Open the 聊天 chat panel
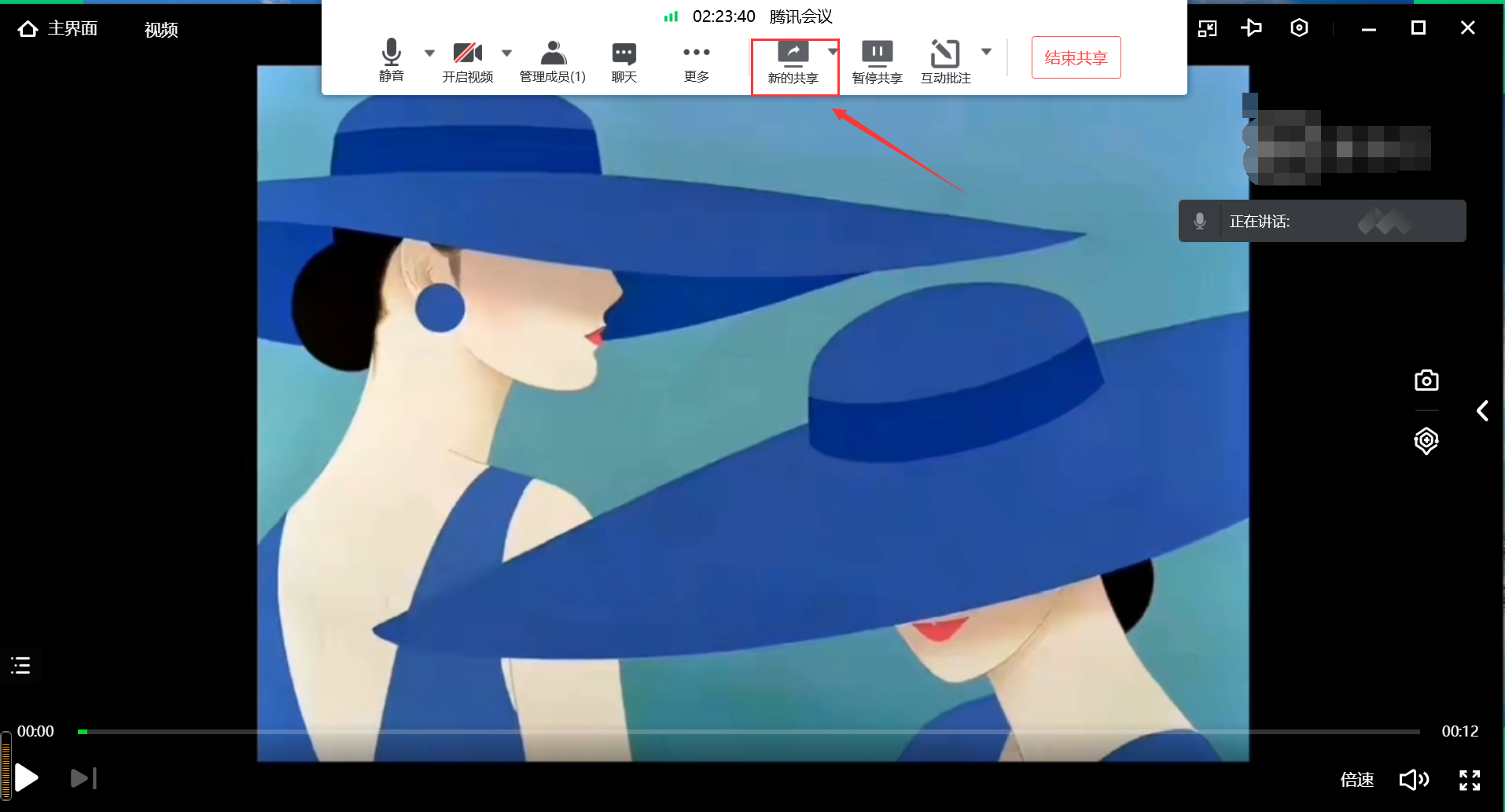The width and height of the screenshot is (1505, 812). (x=624, y=62)
